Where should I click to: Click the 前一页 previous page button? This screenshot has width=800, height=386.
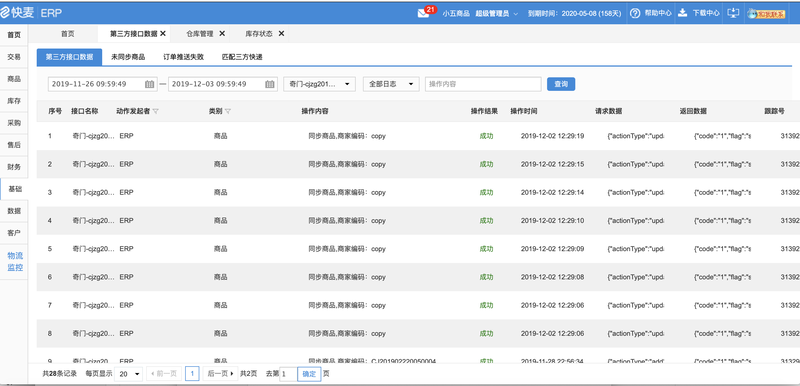point(164,374)
